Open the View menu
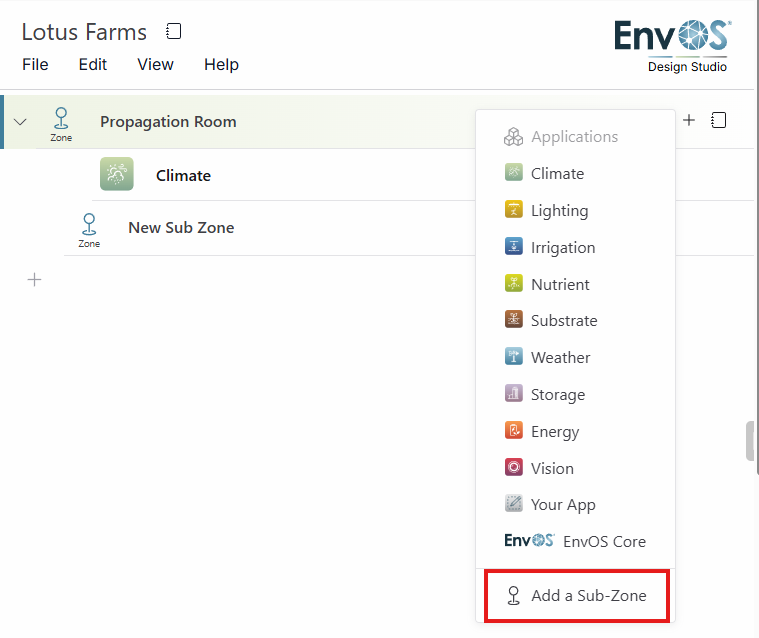The height and width of the screenshot is (638, 759). pos(155,64)
